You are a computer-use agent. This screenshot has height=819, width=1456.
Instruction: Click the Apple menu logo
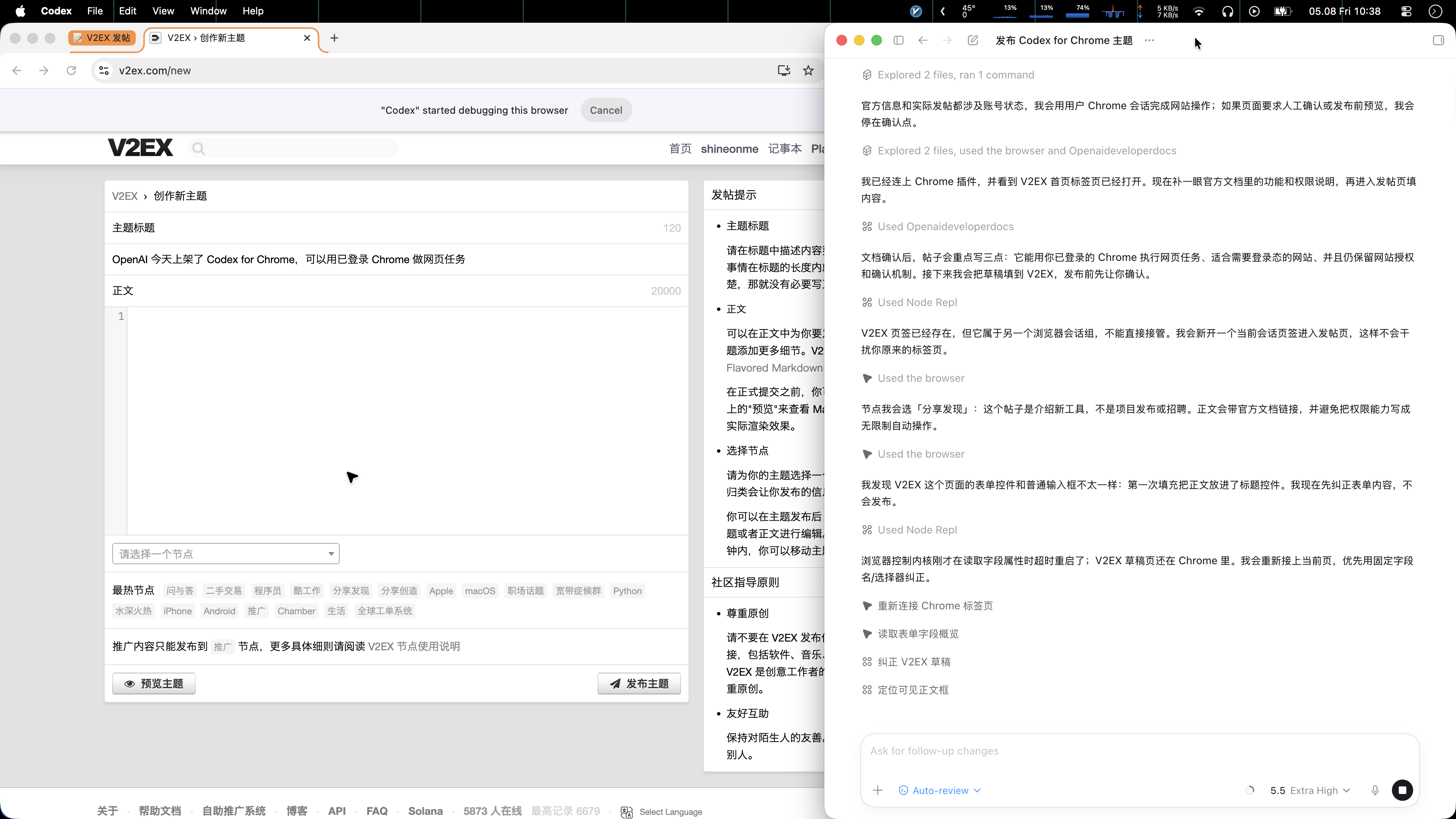(x=20, y=11)
